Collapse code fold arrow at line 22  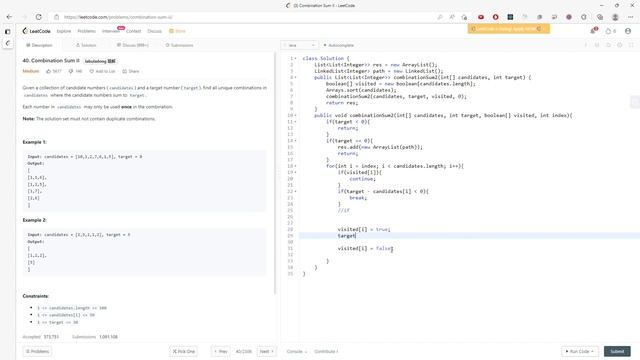pos(296,191)
